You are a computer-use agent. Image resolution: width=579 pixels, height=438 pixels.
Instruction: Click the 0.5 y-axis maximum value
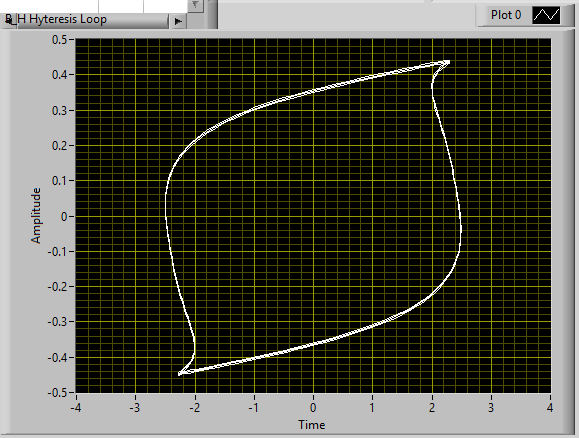tap(59, 40)
